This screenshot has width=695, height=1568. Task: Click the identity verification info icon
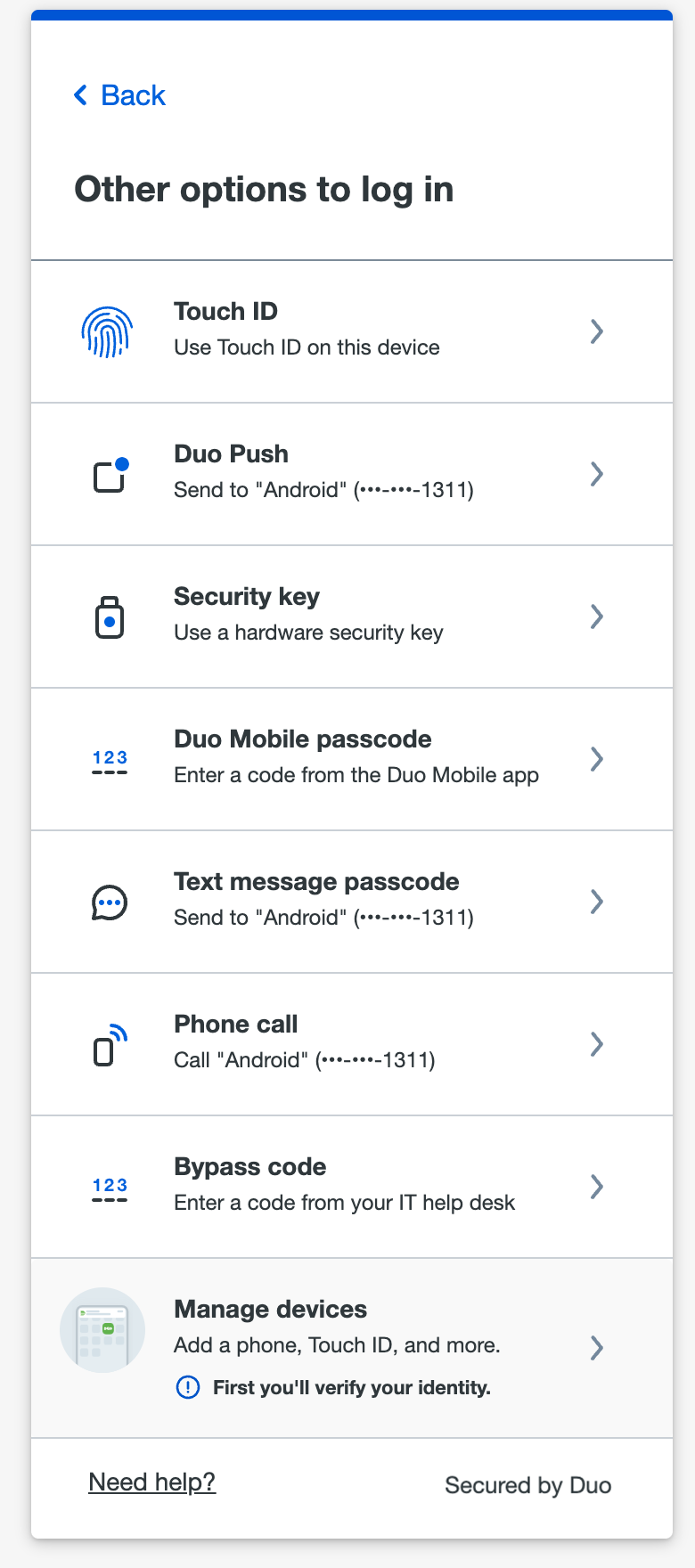click(188, 1387)
